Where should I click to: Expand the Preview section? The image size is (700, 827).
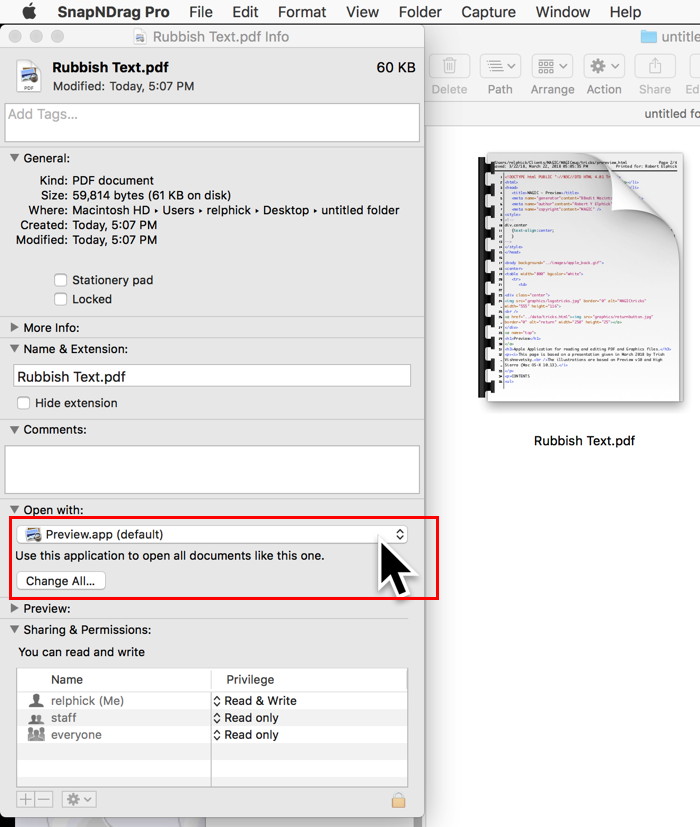click(x=15, y=608)
